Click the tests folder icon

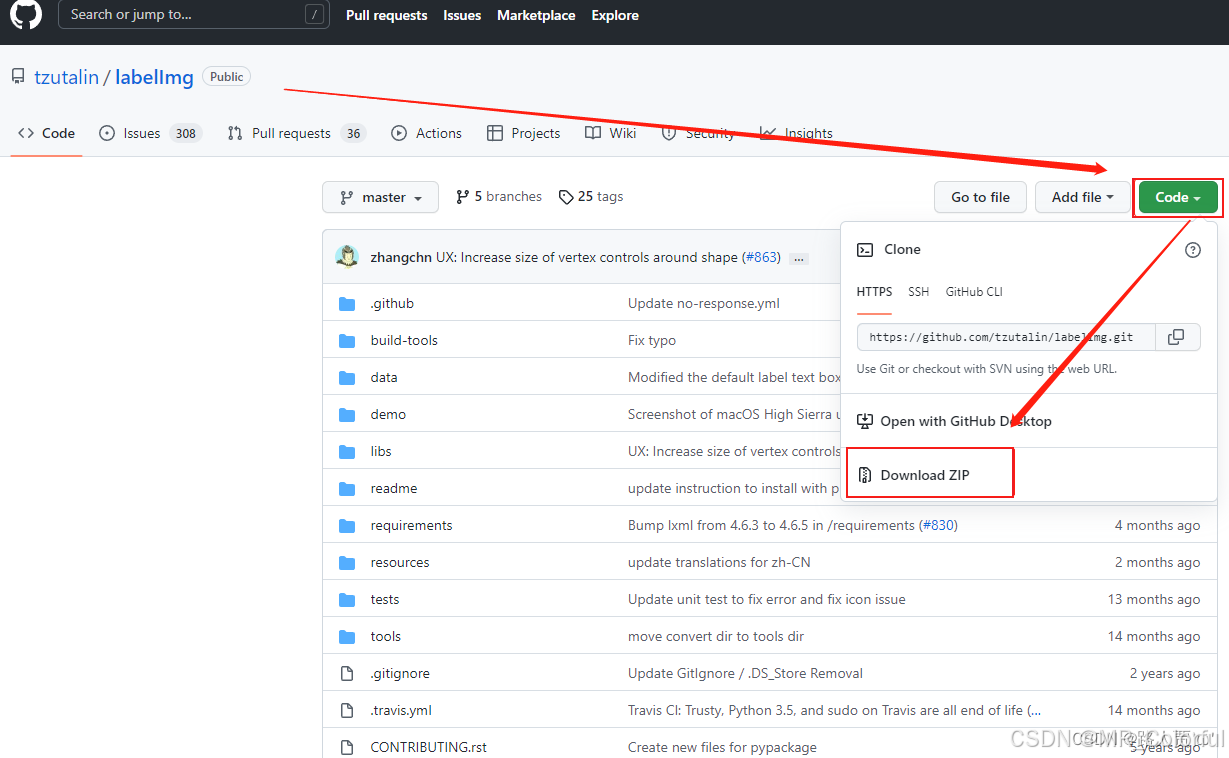tap(347, 599)
